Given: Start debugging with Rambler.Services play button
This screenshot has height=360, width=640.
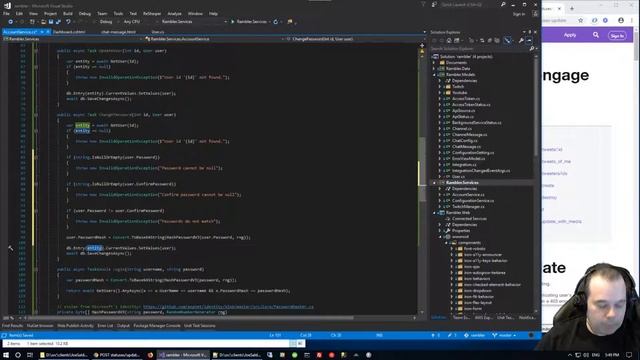Looking at the screenshot, I should click(249, 22).
